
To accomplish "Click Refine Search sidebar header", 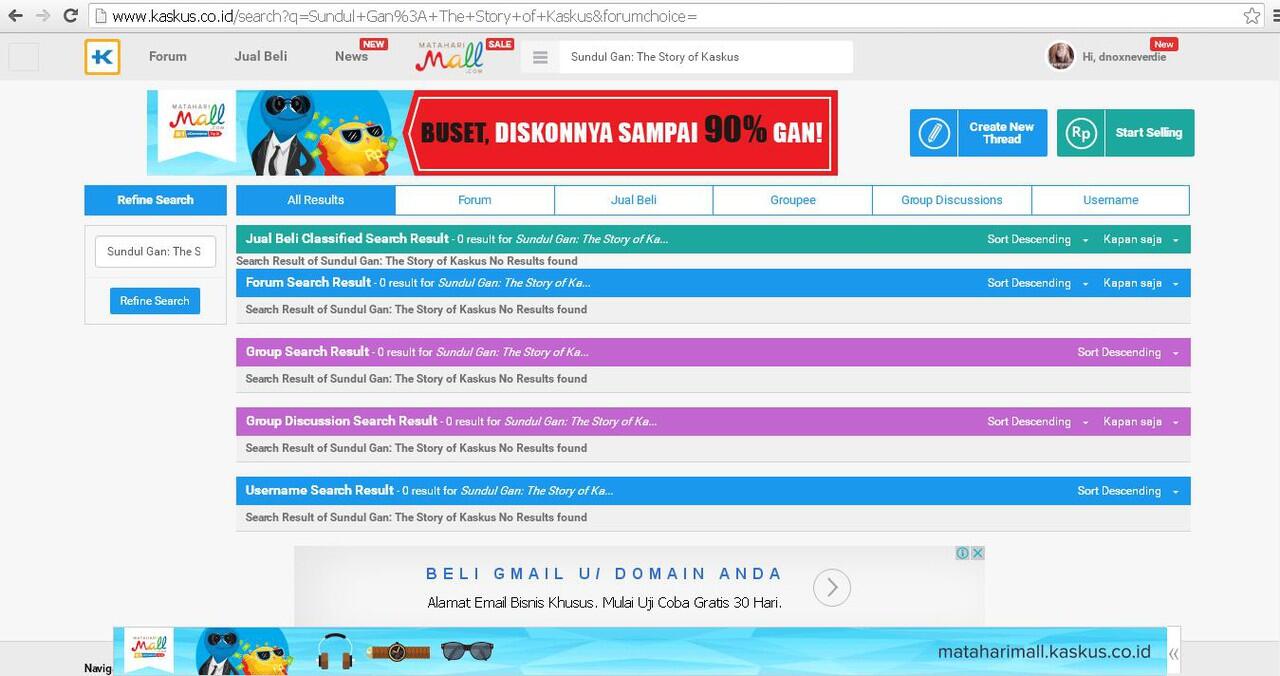I will point(156,200).
